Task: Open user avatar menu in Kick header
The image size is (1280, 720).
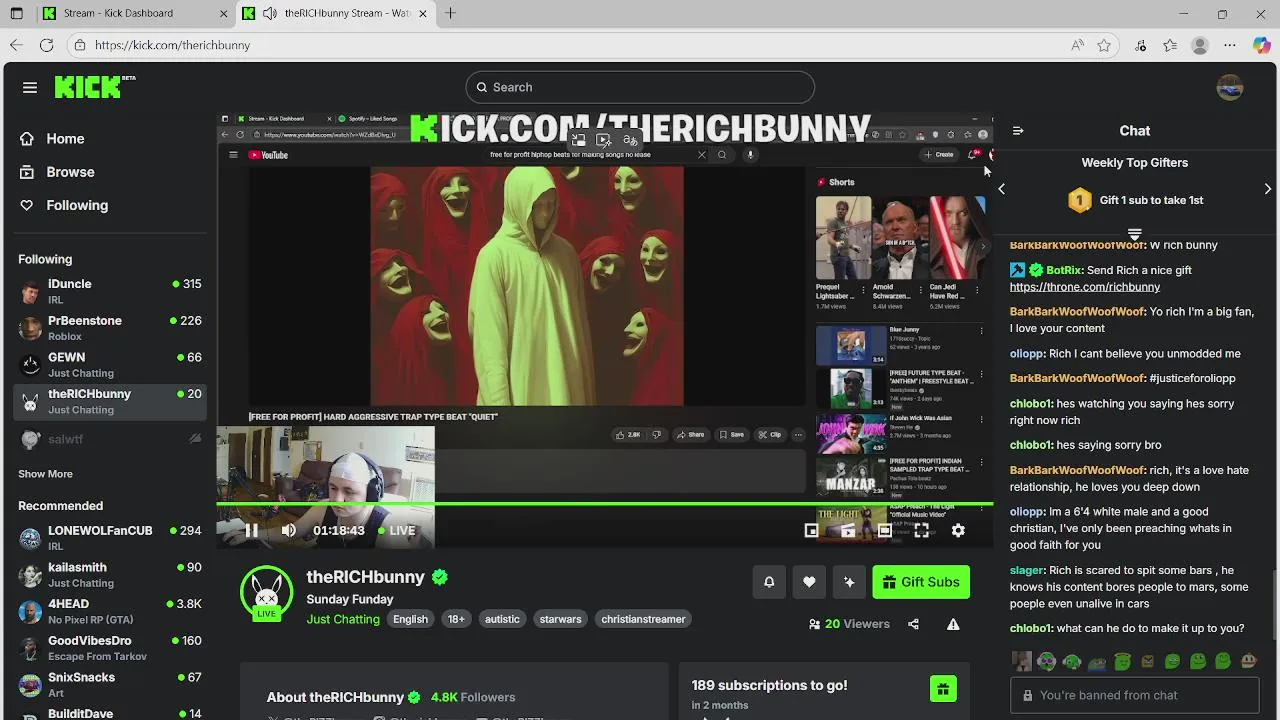Action: (1229, 87)
